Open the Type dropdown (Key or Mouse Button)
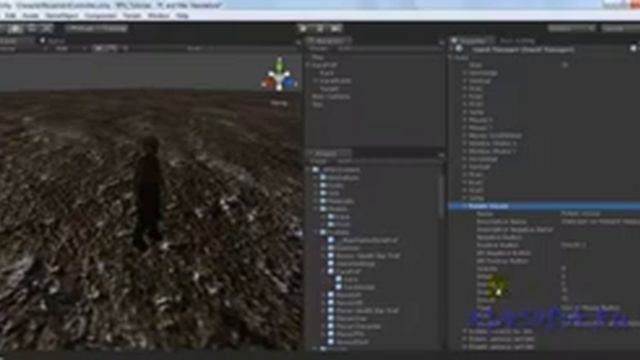The height and width of the screenshot is (360, 640). (x=600, y=308)
